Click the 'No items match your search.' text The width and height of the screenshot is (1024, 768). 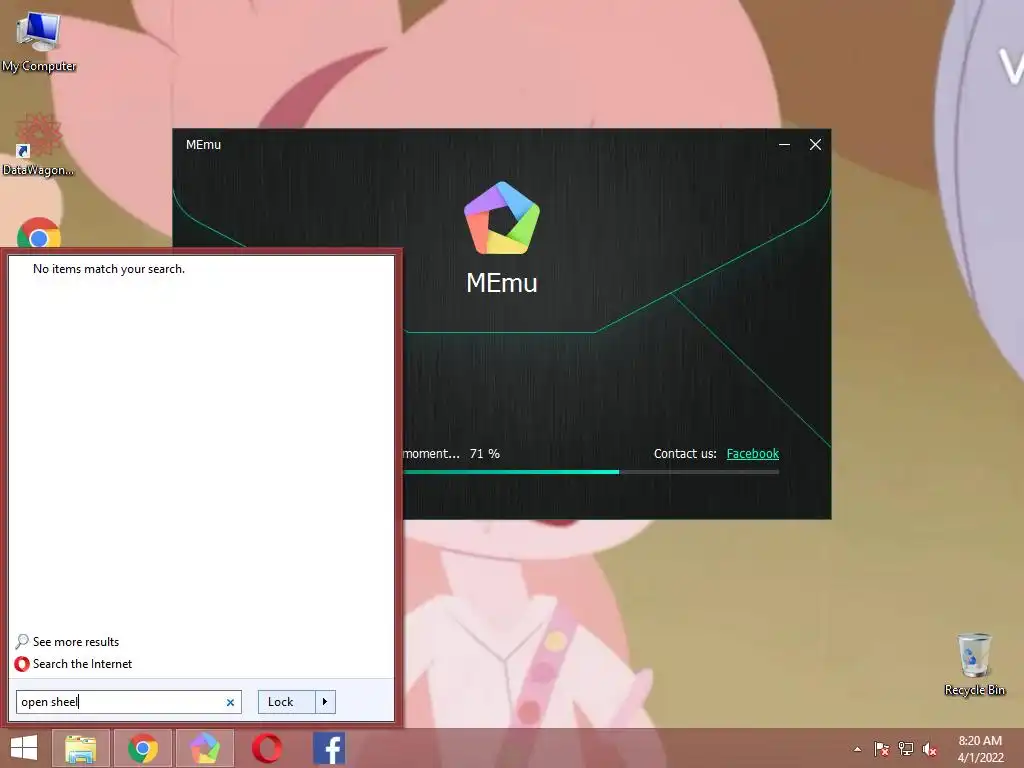click(109, 269)
